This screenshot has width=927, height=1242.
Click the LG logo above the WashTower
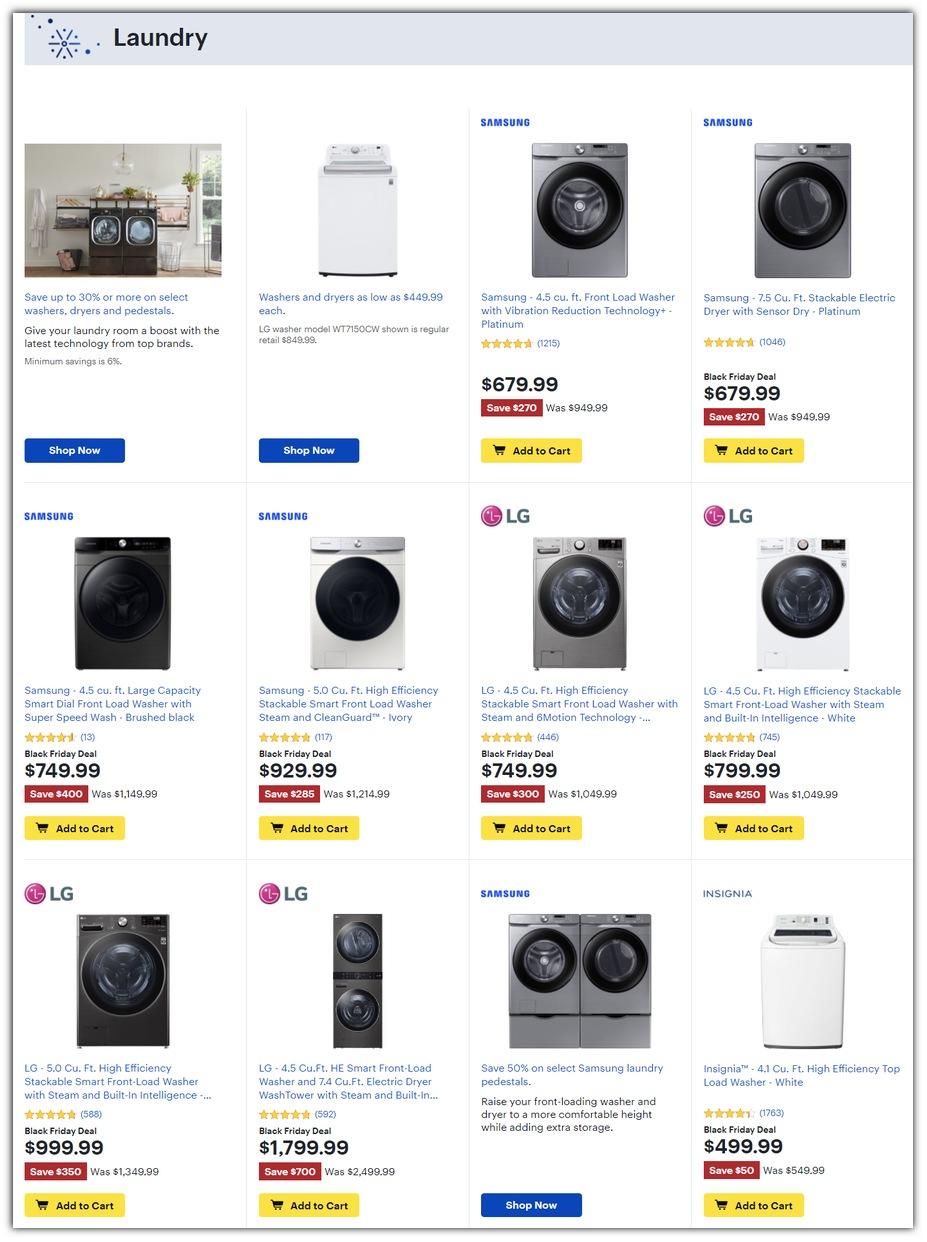(281, 893)
